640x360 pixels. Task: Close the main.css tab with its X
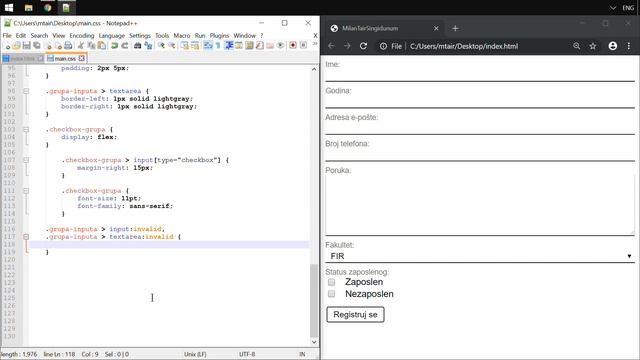coord(82,58)
